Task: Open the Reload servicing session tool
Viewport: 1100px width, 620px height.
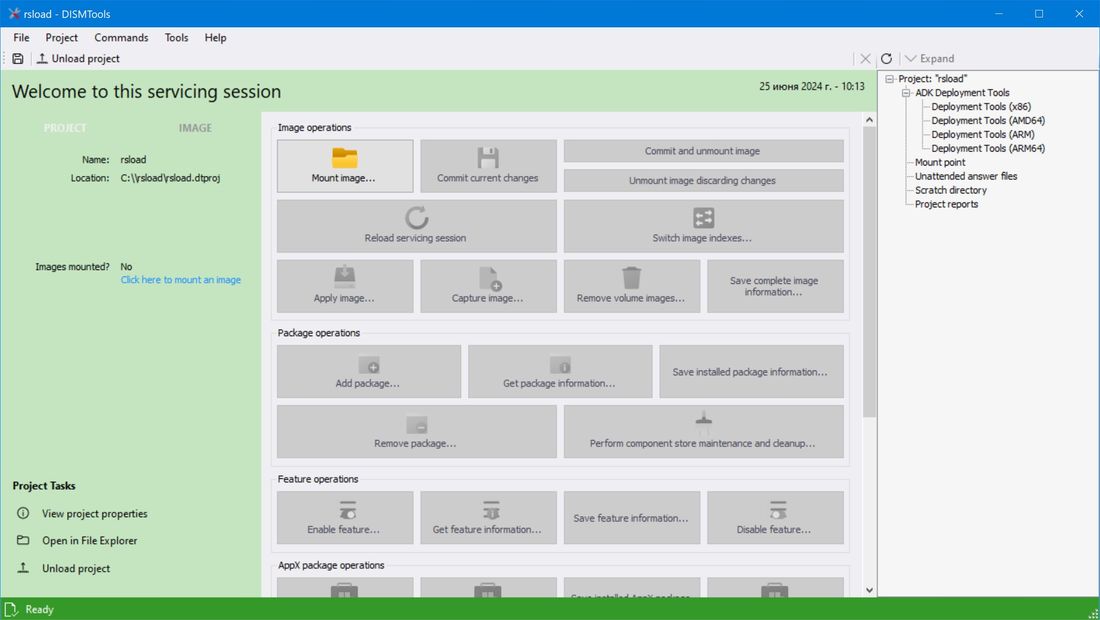Action: point(415,225)
